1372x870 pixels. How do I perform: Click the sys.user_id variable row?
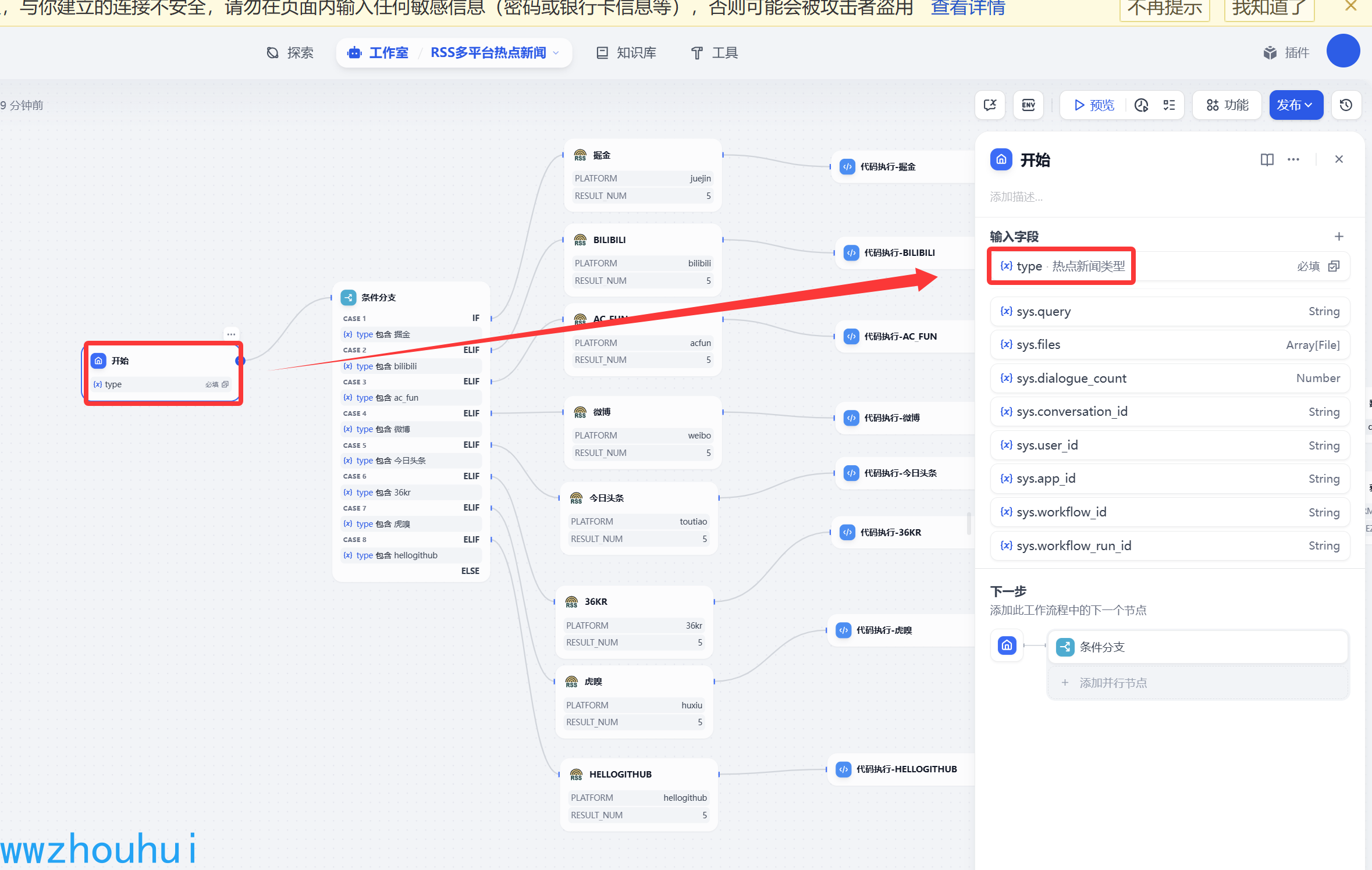pyautogui.click(x=1170, y=445)
